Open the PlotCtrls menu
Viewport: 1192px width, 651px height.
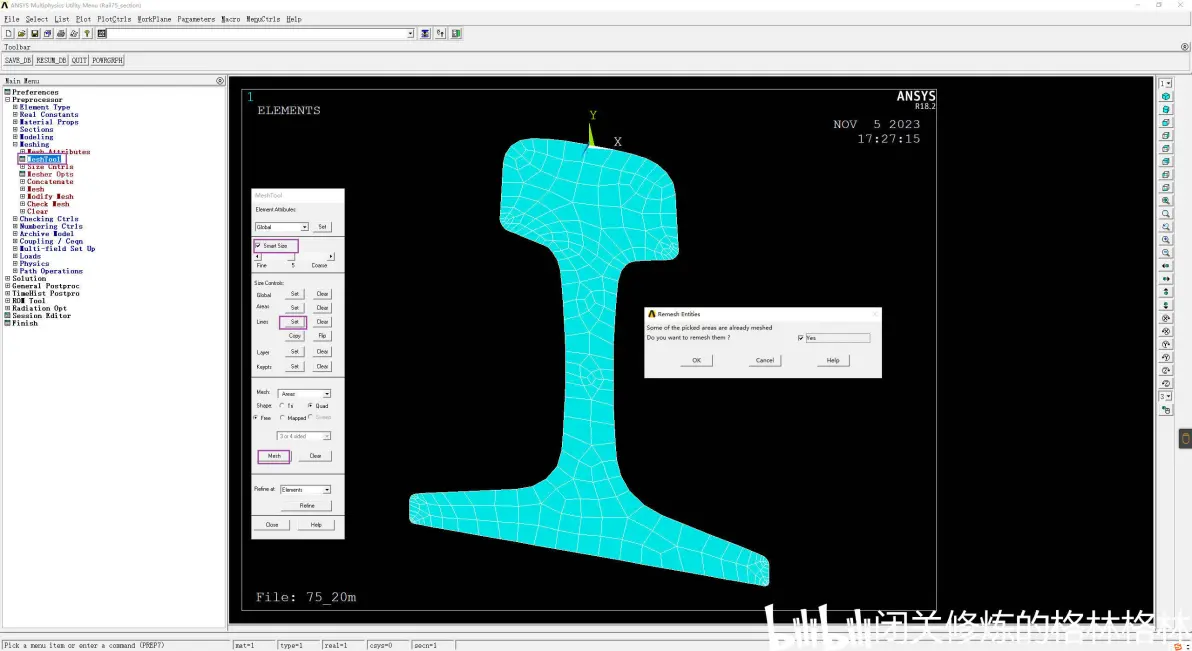click(x=114, y=19)
